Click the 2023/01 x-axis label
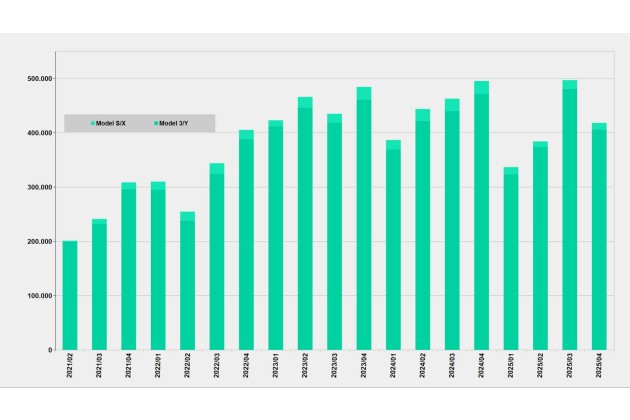Screen dimensions: 630x420 pos(276,369)
